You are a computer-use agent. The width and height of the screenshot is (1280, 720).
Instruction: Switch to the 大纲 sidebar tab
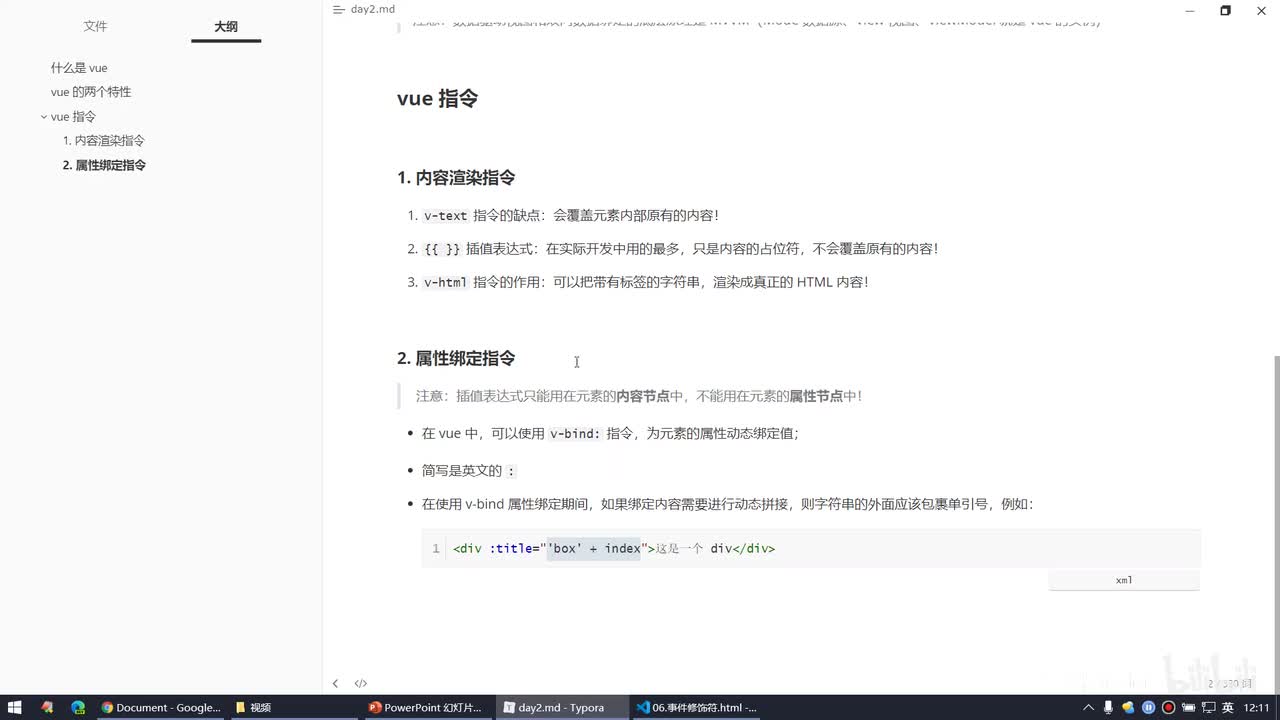(x=226, y=26)
